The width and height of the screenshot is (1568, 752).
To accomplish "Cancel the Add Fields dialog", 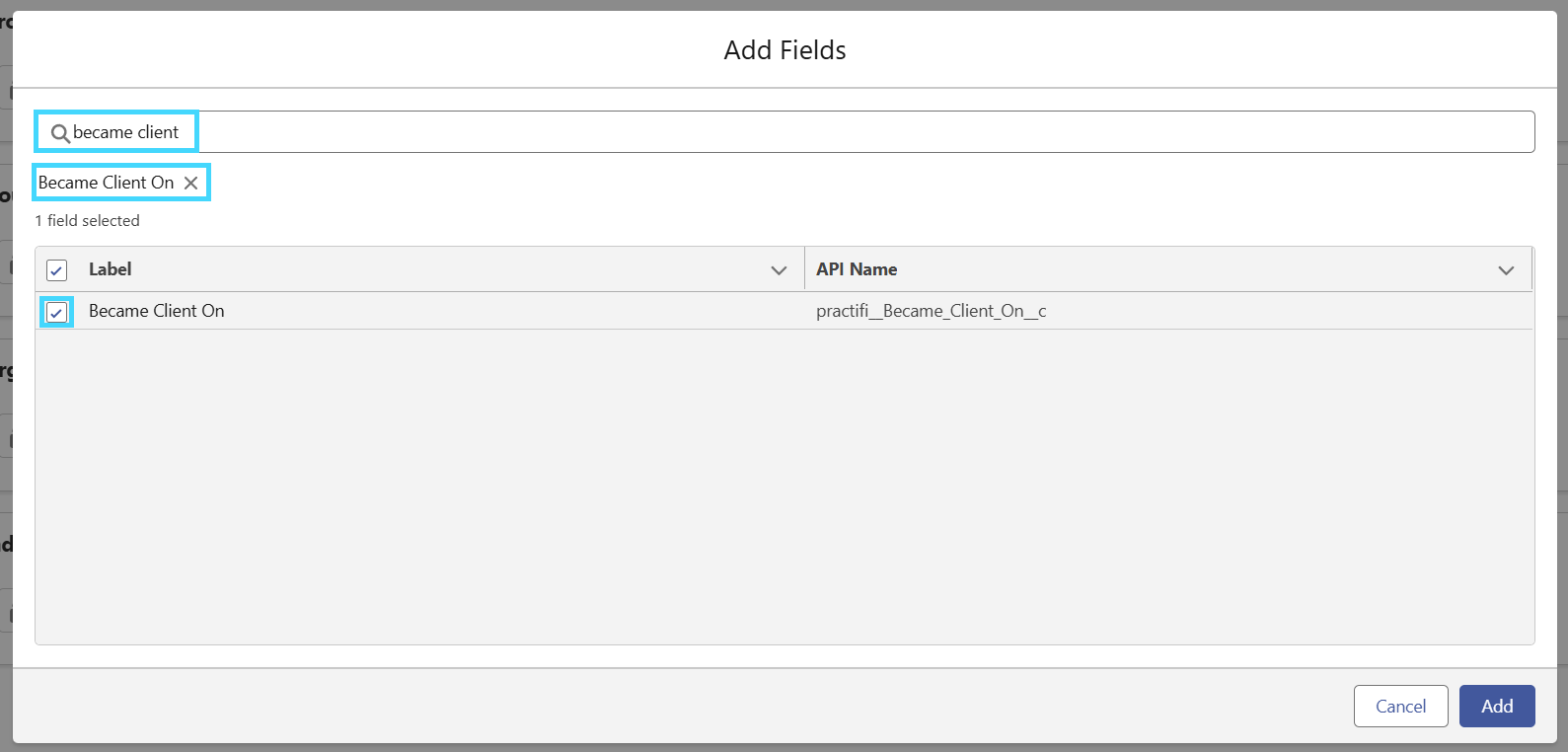I will (x=1400, y=706).
